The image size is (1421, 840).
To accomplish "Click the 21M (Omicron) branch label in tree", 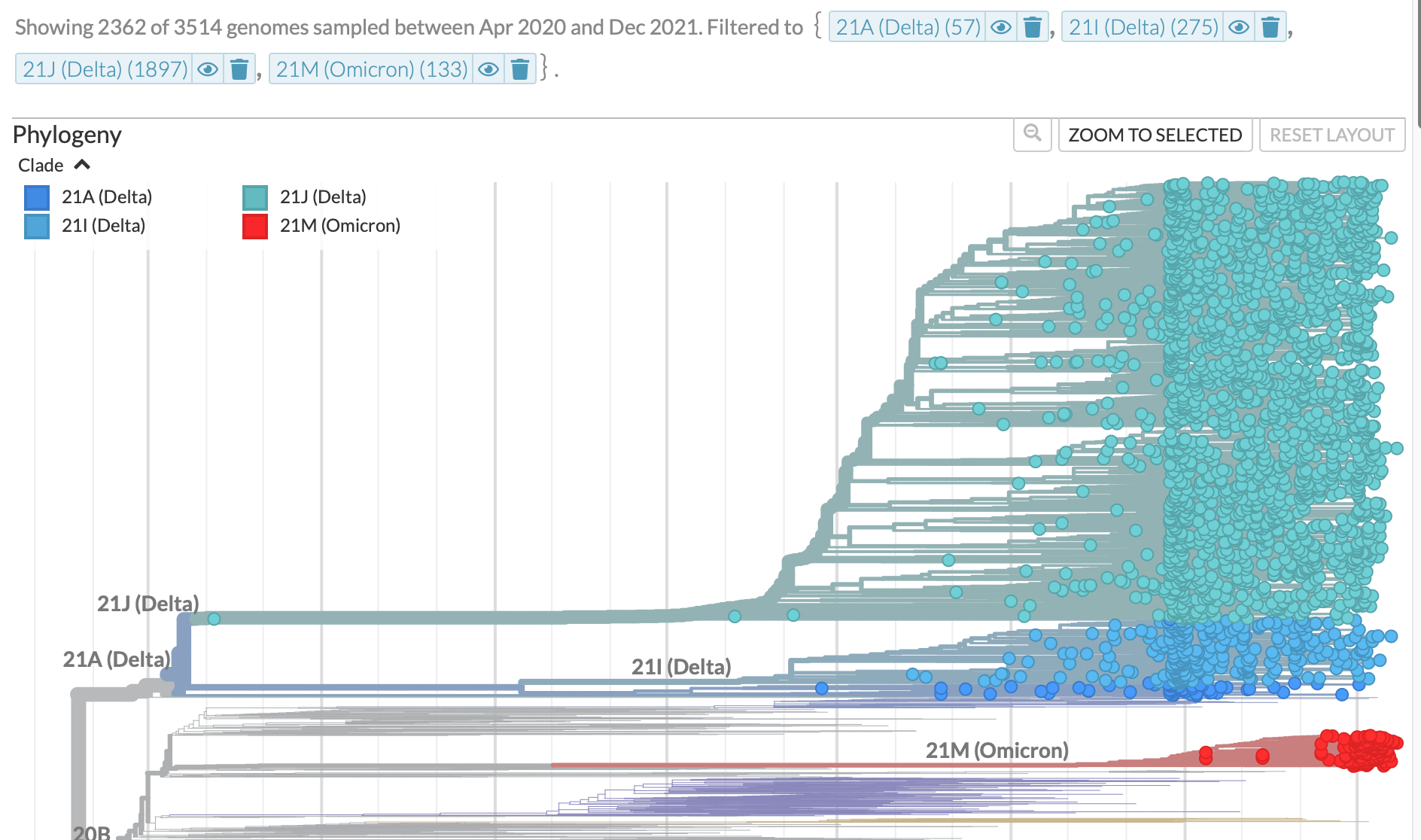I will [997, 750].
